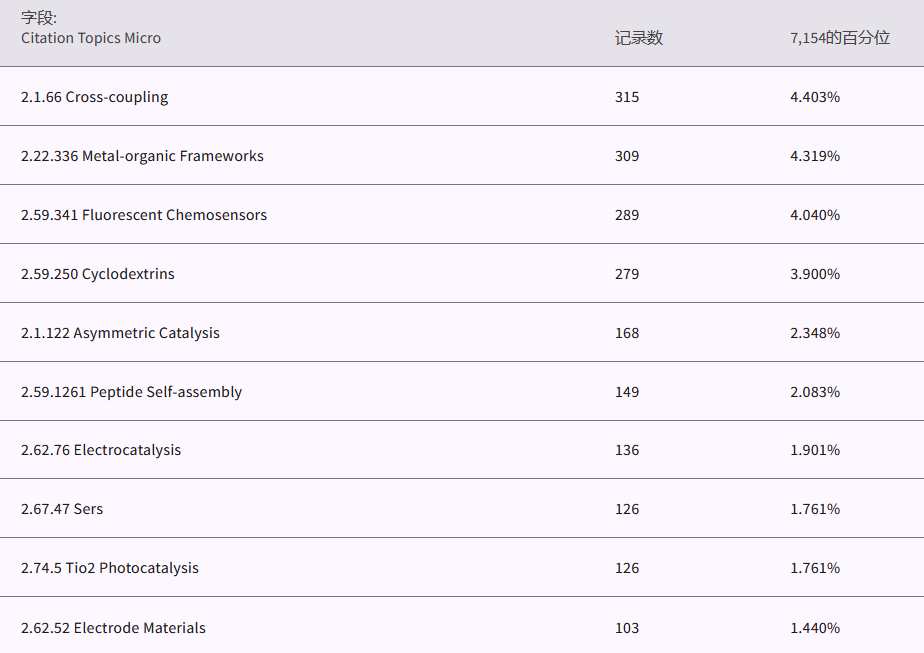The height and width of the screenshot is (653, 924).
Task: Select the 2.1.66 Cross-coupling row label
Action: click(94, 97)
